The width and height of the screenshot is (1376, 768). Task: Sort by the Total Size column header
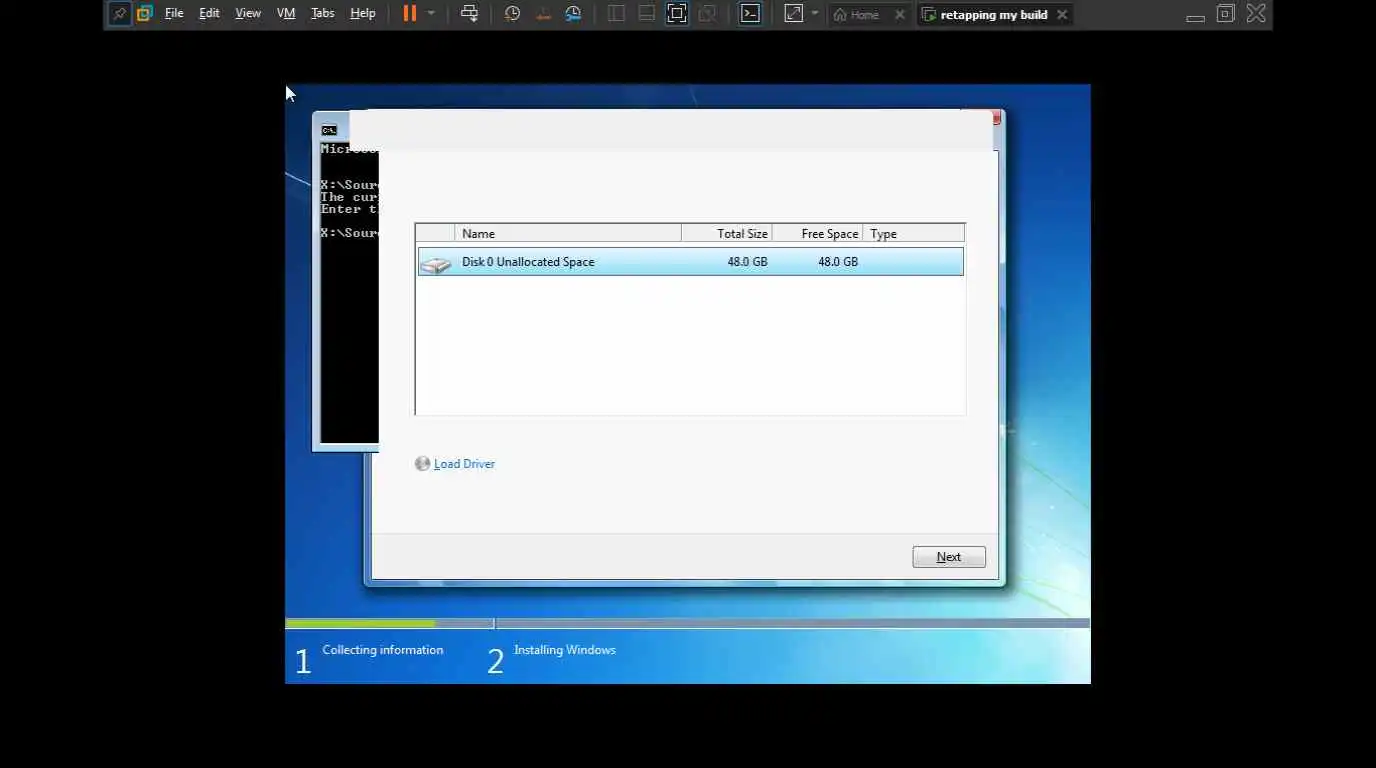727,233
